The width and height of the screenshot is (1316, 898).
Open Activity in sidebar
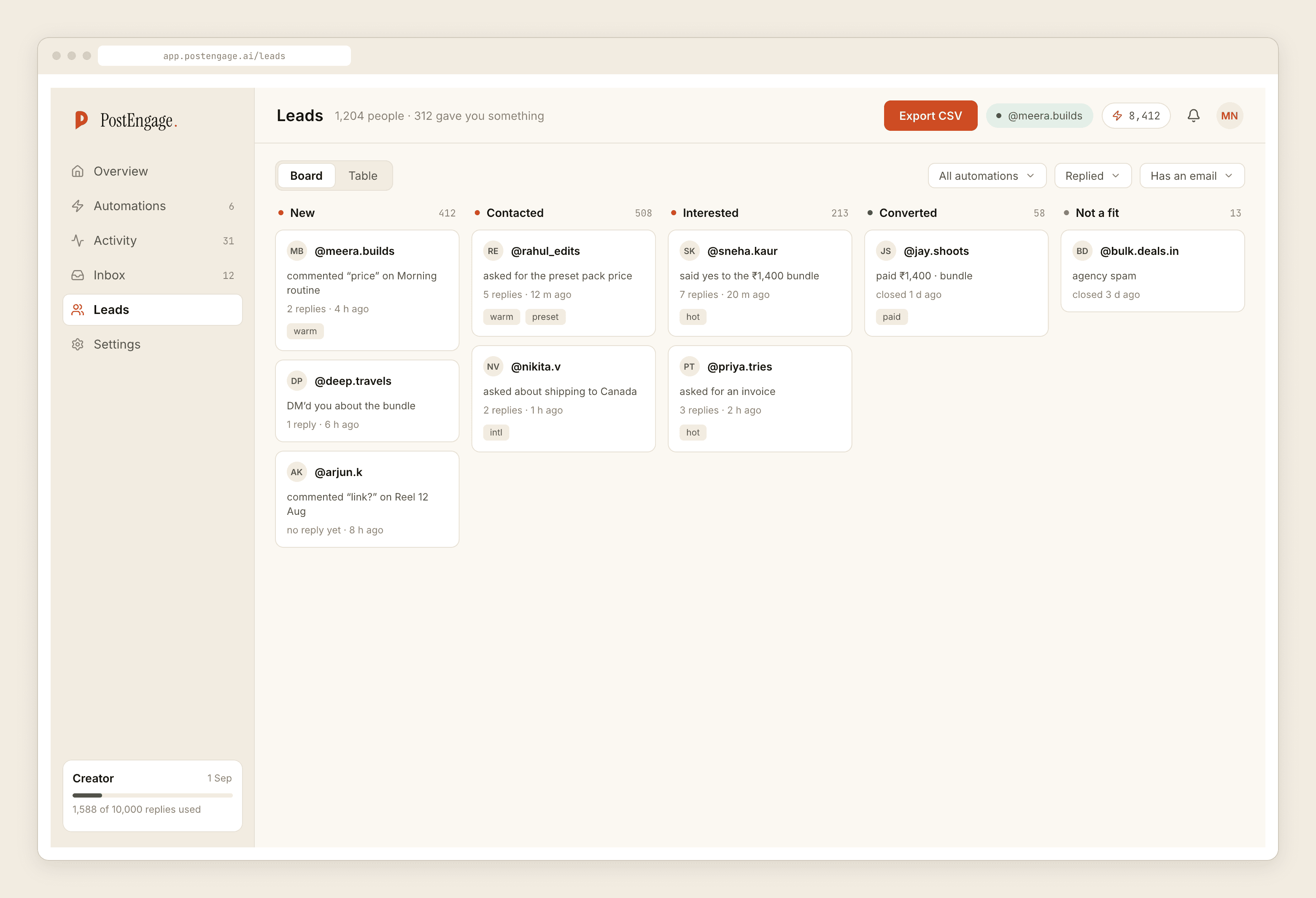click(152, 240)
